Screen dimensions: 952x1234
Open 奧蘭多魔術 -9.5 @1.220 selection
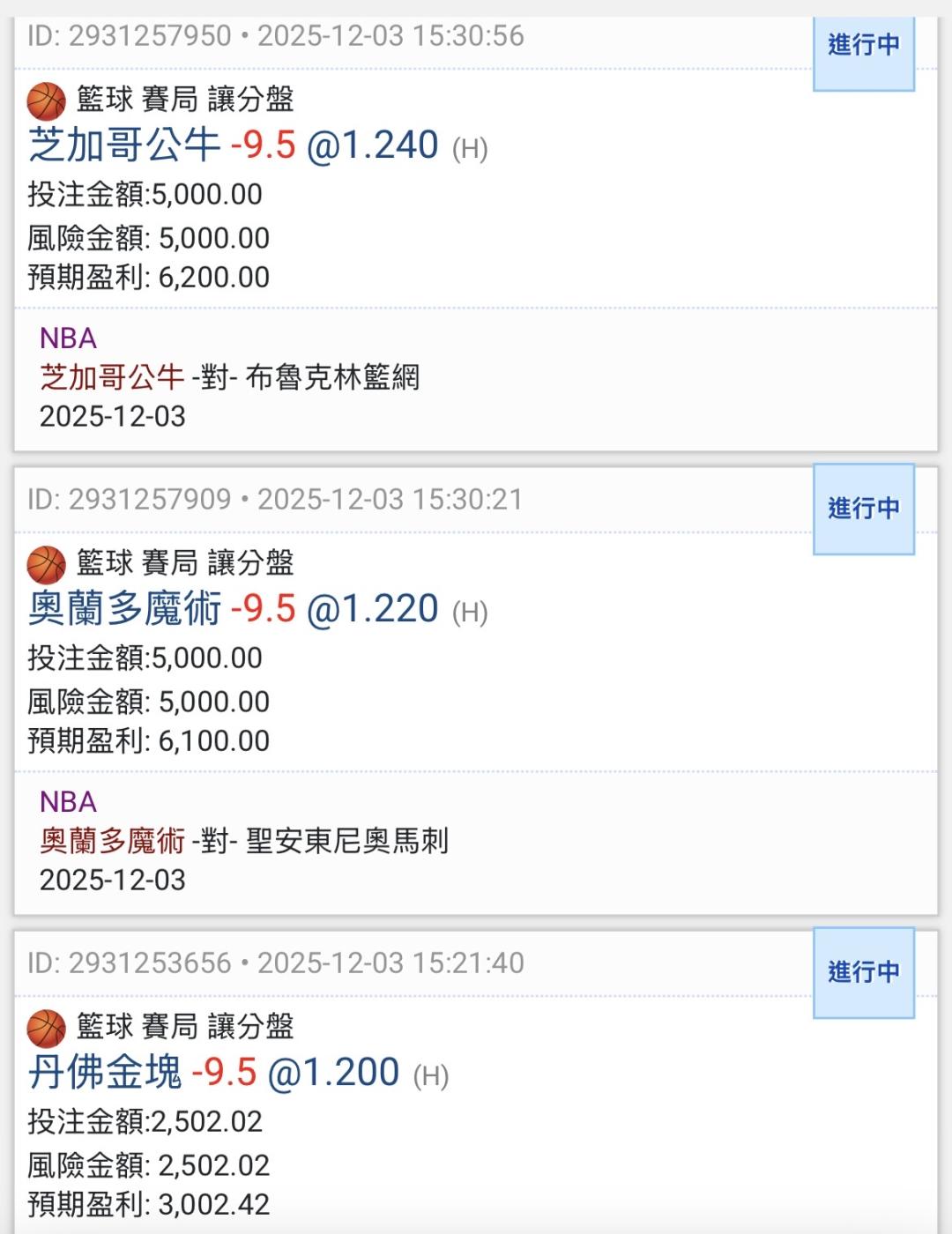click(257, 609)
